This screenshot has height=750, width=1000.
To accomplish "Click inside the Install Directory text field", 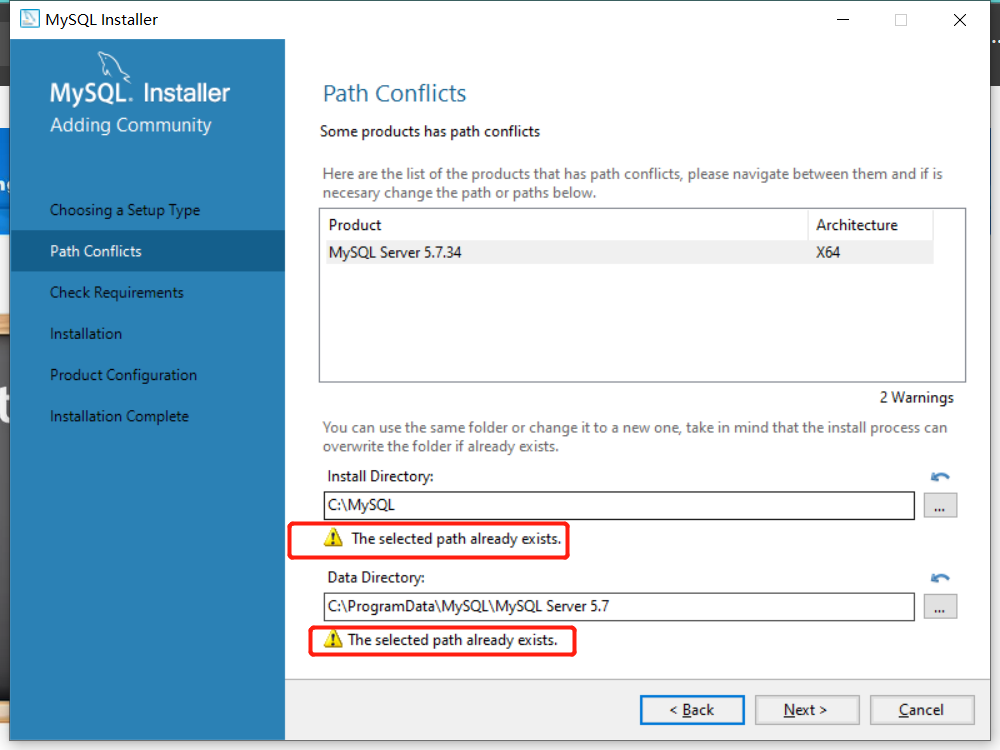I will 619,505.
